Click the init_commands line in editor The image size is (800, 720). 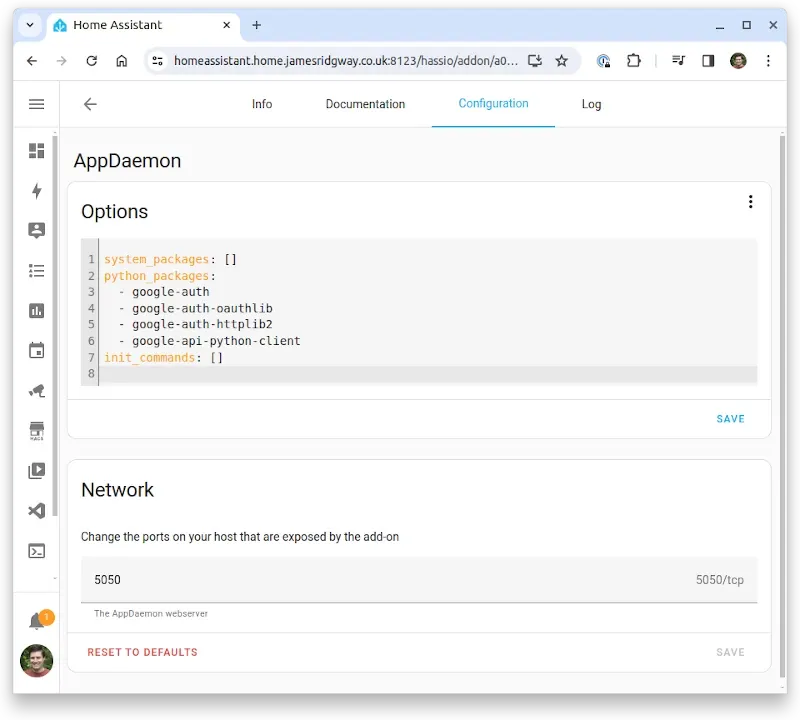coord(163,357)
